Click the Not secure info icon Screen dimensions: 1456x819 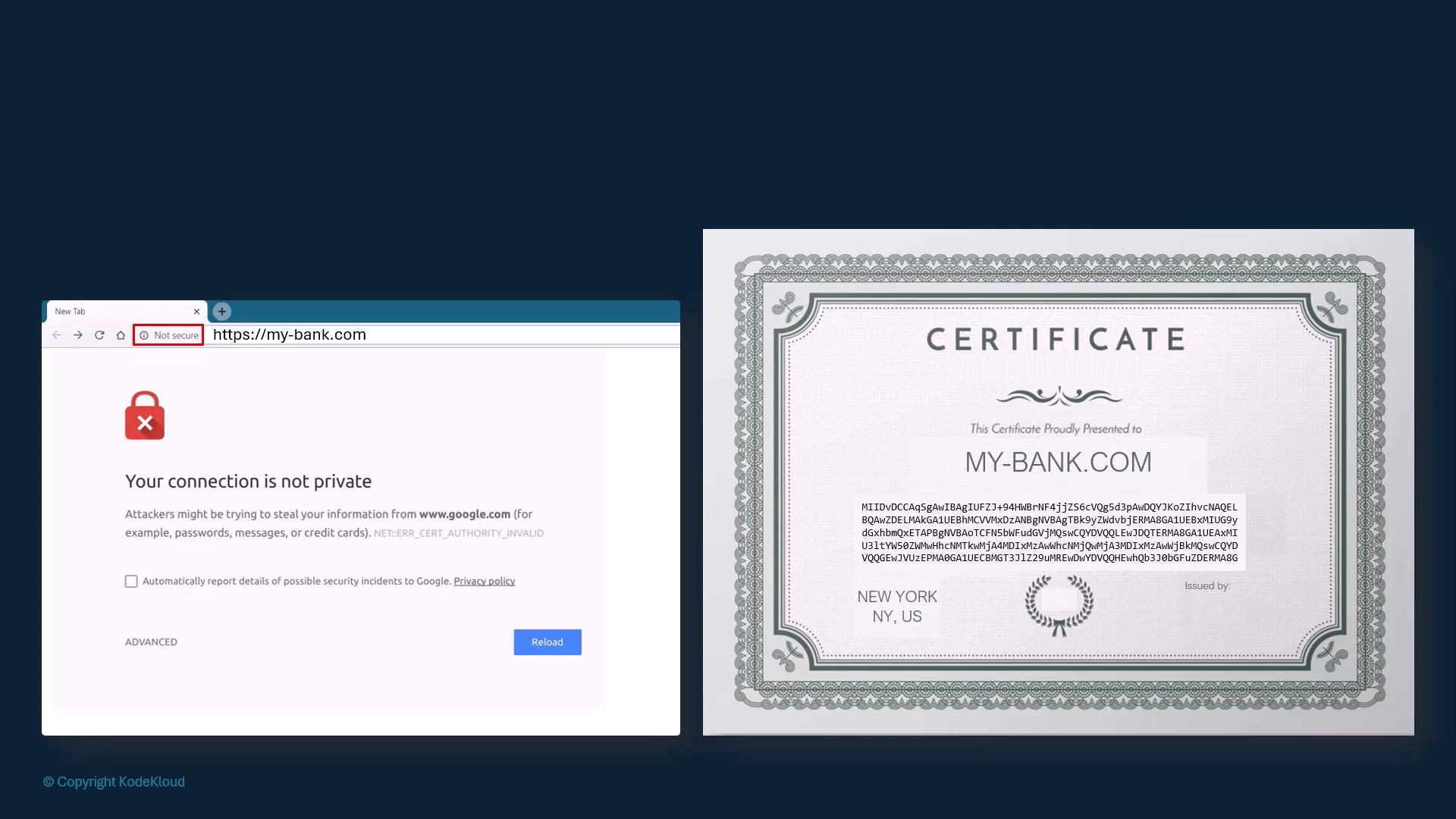click(x=144, y=335)
